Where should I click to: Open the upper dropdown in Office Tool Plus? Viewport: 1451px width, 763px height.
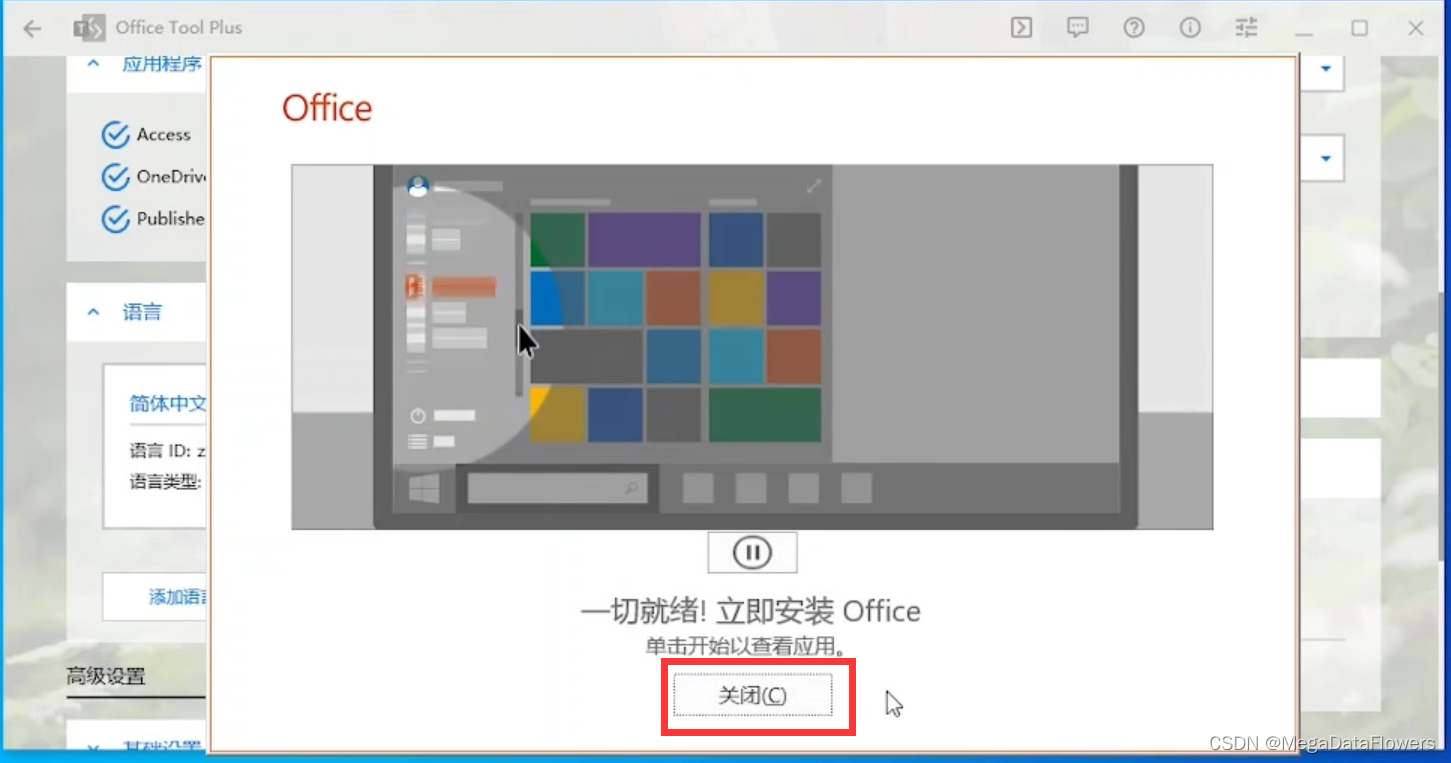point(1326,69)
